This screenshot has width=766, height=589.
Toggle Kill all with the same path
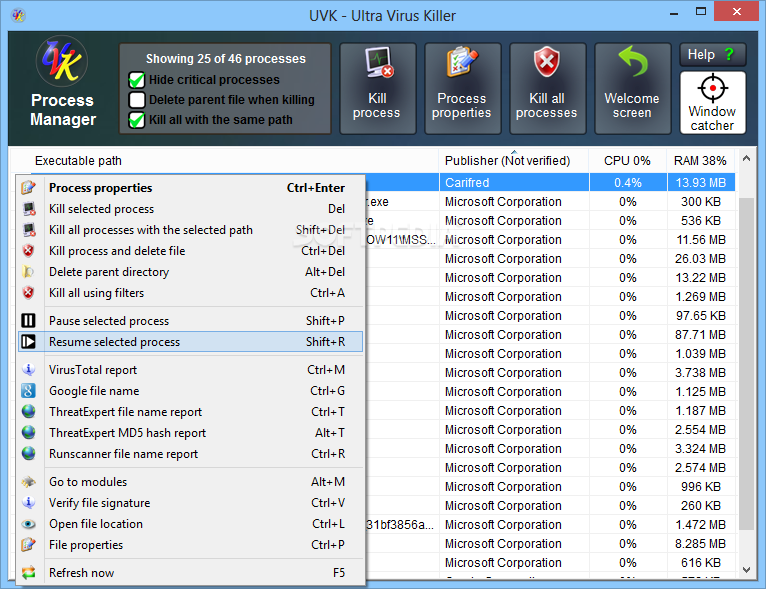click(x=137, y=120)
